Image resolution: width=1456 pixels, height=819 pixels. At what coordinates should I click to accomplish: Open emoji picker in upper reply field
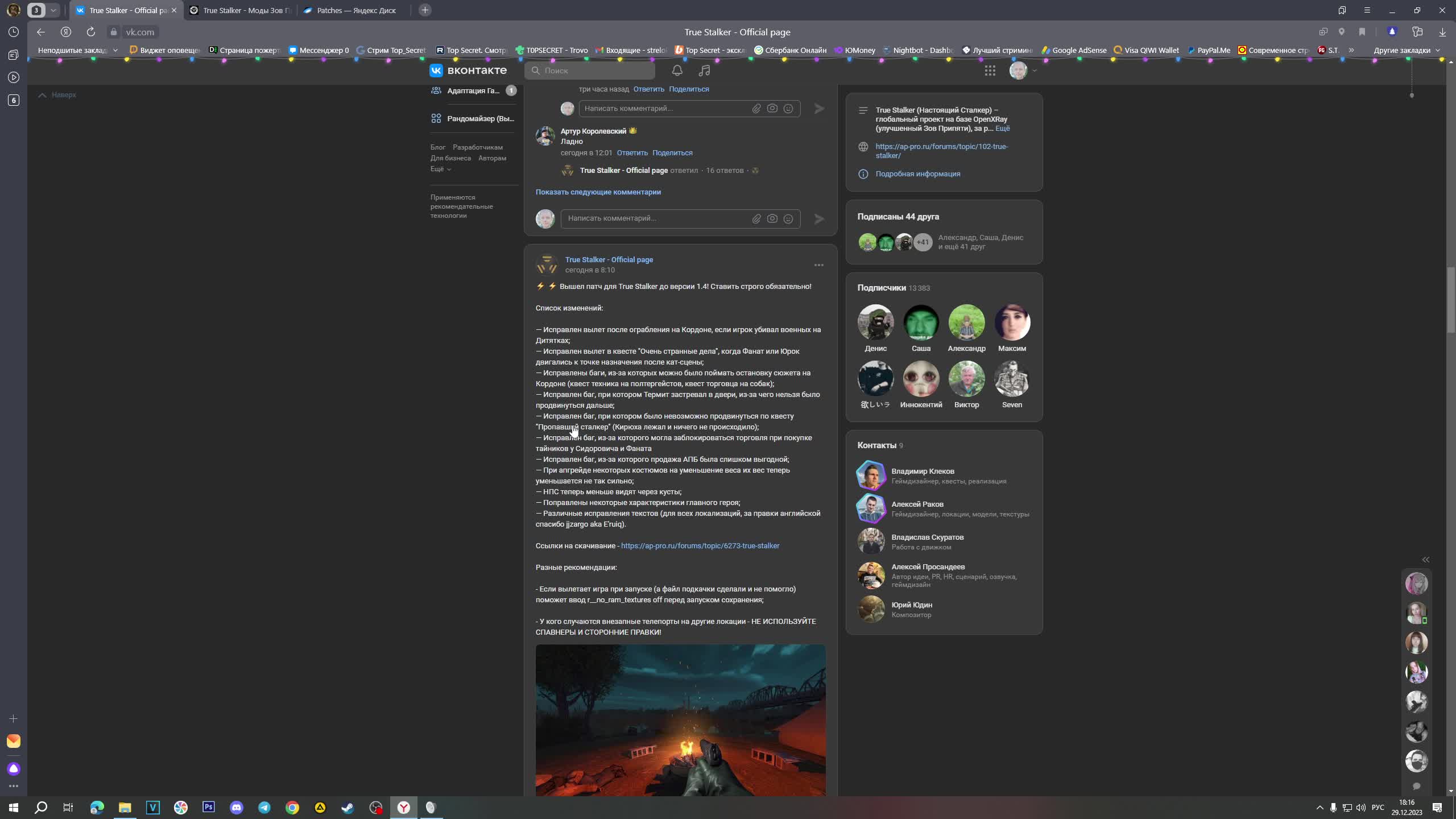[x=788, y=108]
